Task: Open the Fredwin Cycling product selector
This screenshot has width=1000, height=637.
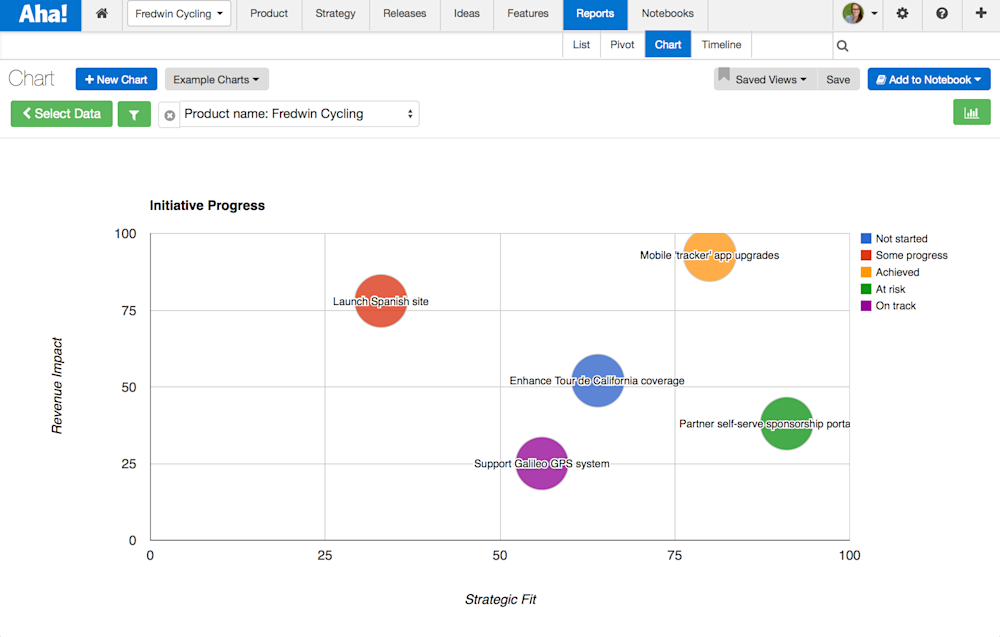Action: click(179, 14)
